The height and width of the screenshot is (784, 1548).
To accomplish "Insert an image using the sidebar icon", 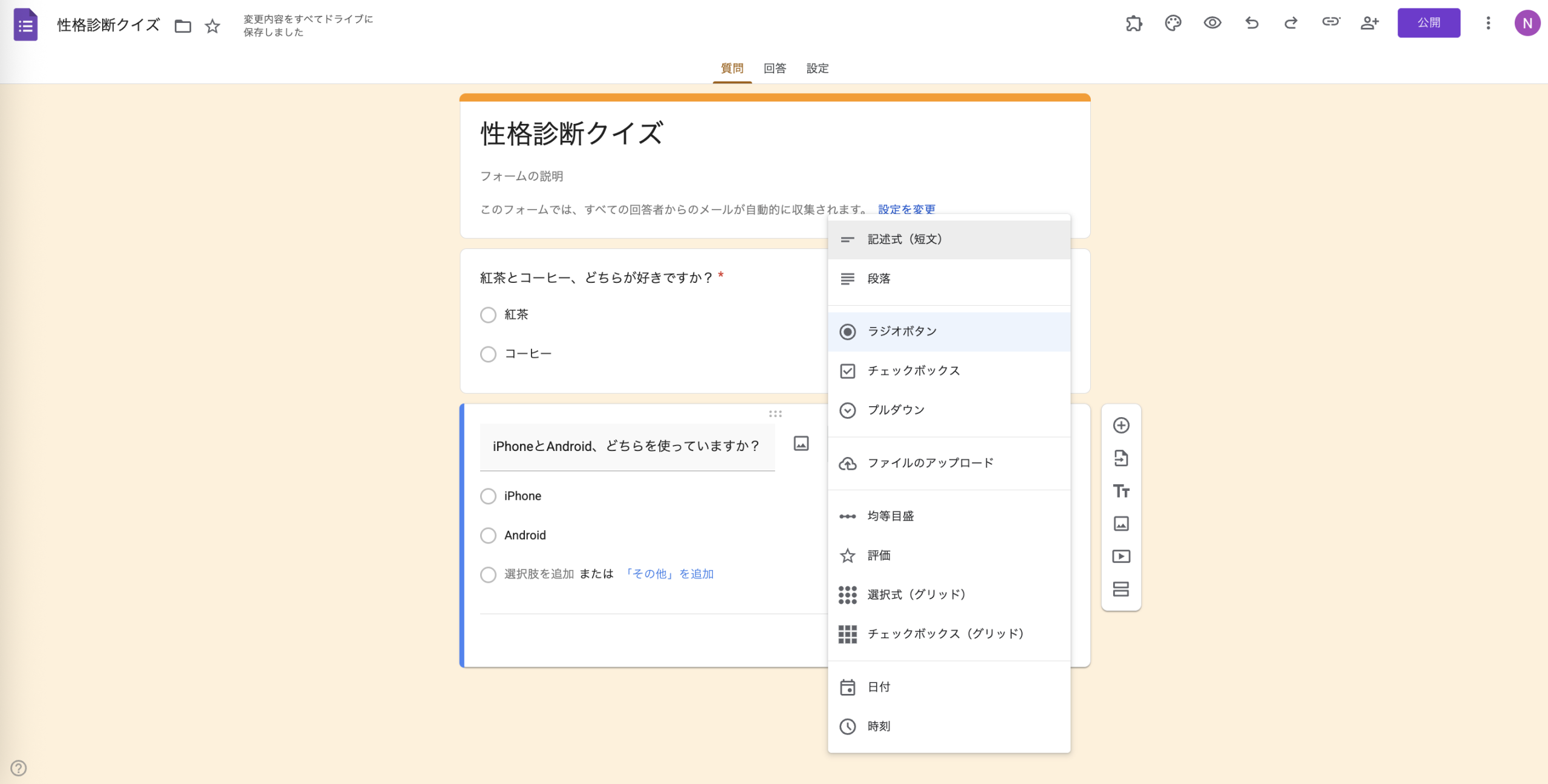I will (x=1122, y=523).
